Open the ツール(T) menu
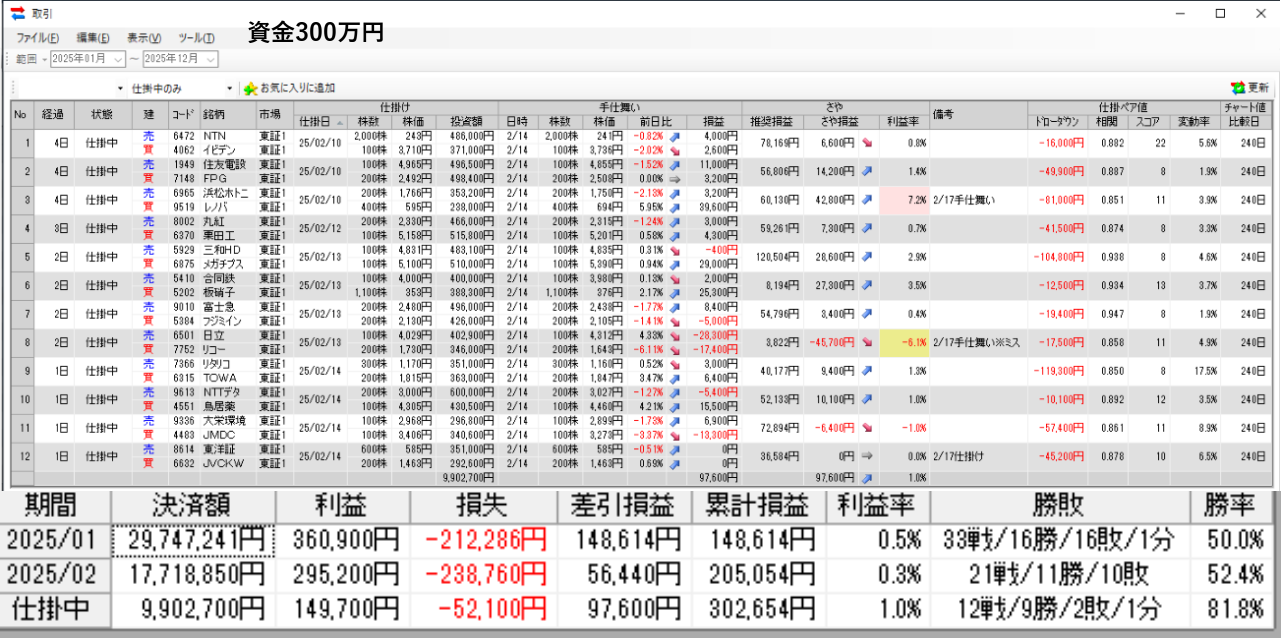This screenshot has height=638, width=1281. (196, 38)
